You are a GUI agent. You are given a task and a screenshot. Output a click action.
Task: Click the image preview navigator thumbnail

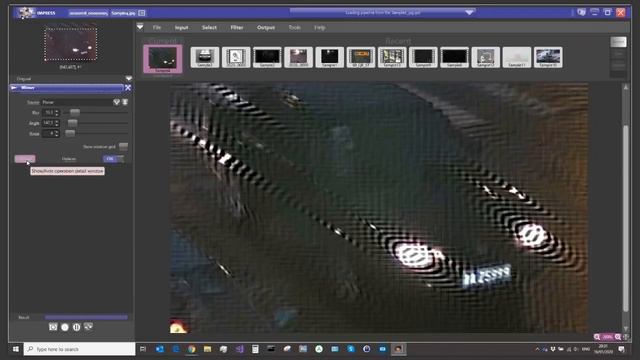(x=71, y=44)
